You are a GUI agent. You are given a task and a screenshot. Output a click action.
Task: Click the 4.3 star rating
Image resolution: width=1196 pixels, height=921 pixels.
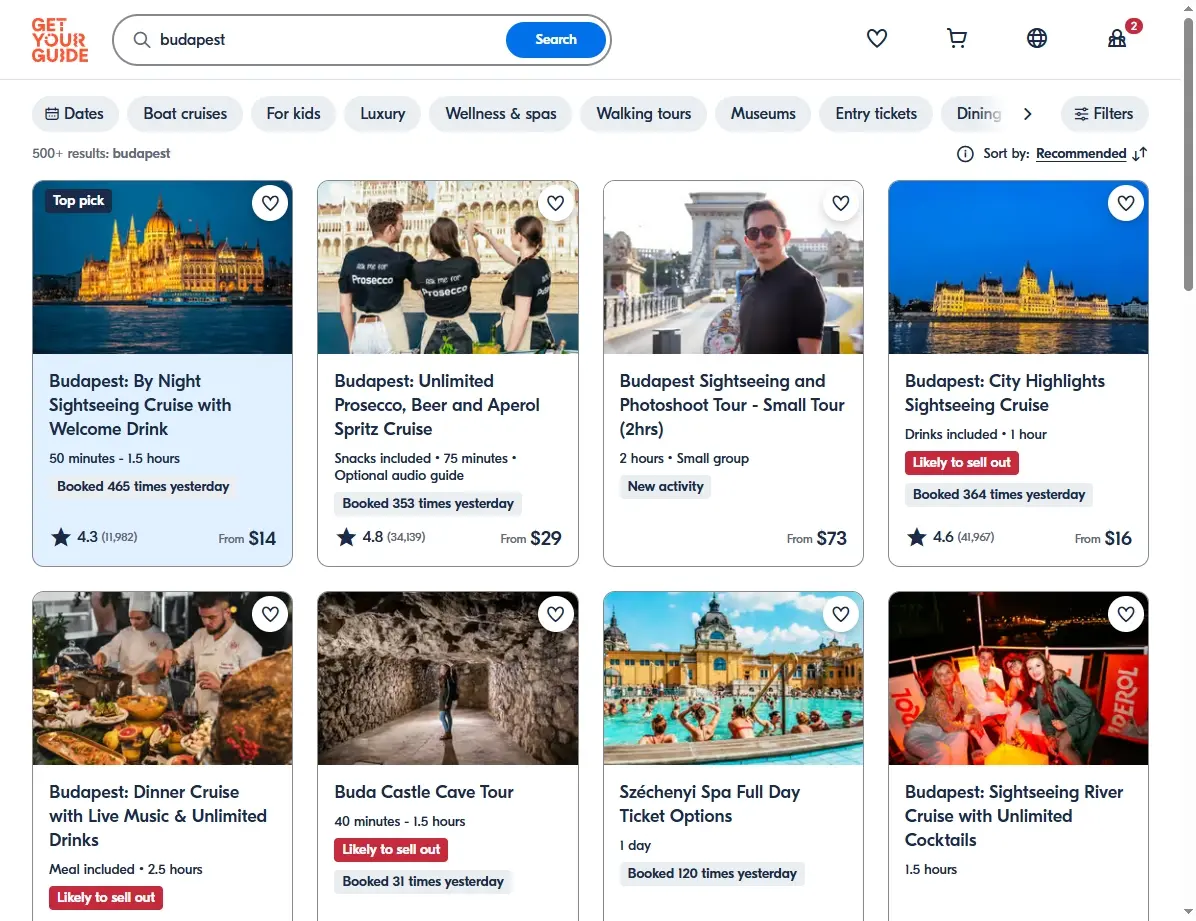pyautogui.click(x=94, y=537)
